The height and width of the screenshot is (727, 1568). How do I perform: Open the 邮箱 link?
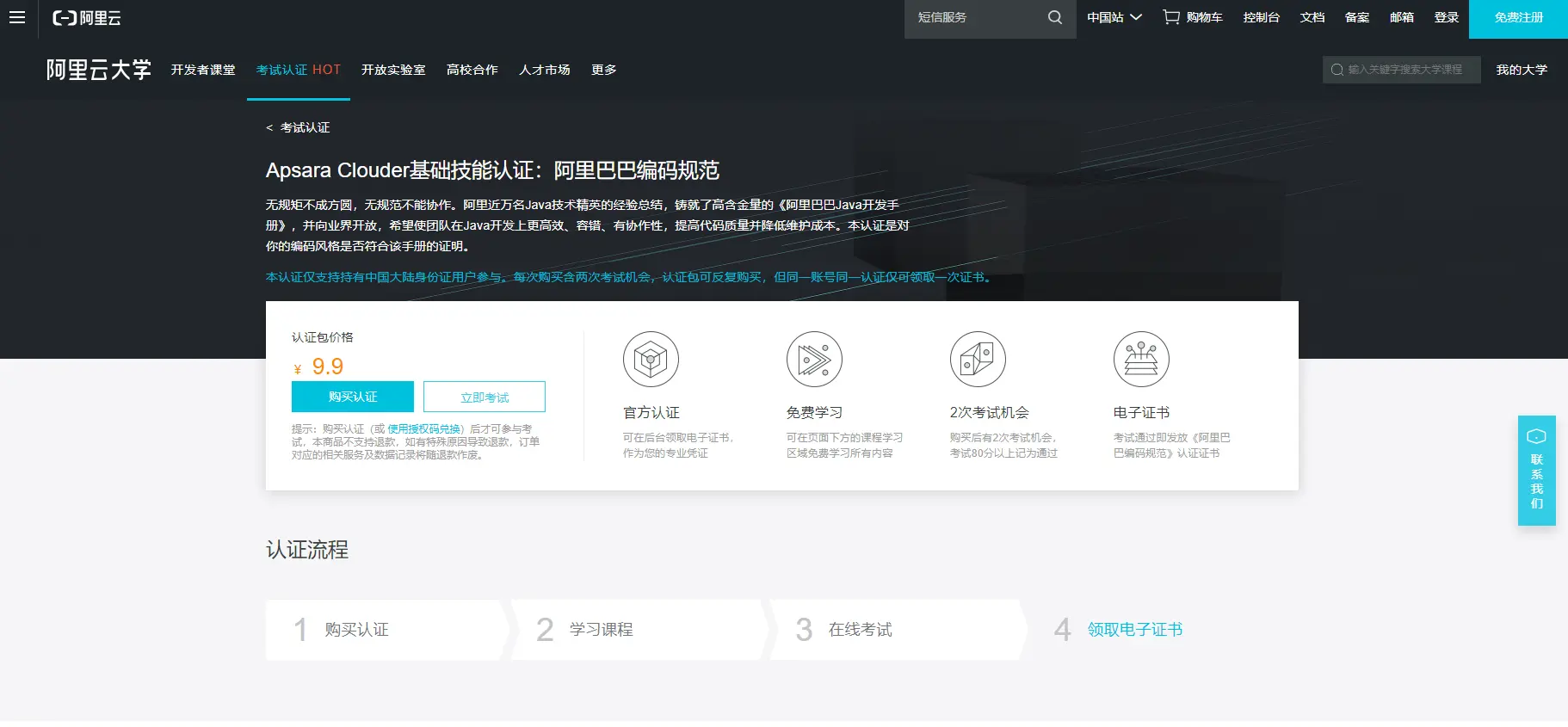[x=1402, y=17]
